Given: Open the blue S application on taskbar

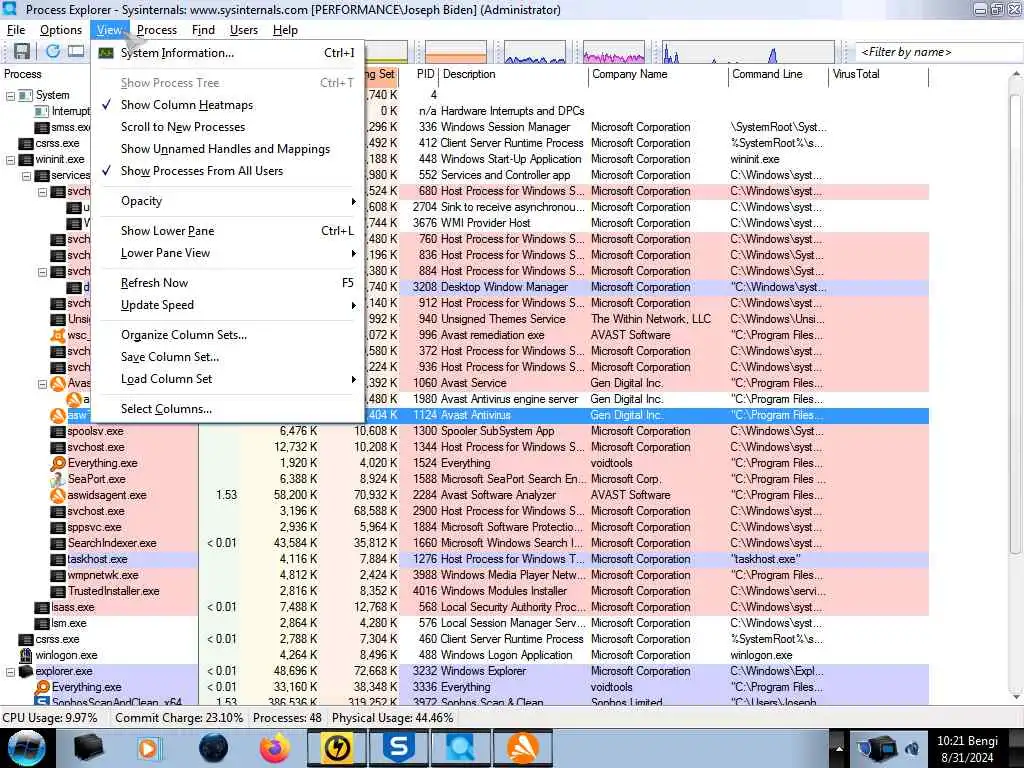Looking at the screenshot, I should [398, 748].
